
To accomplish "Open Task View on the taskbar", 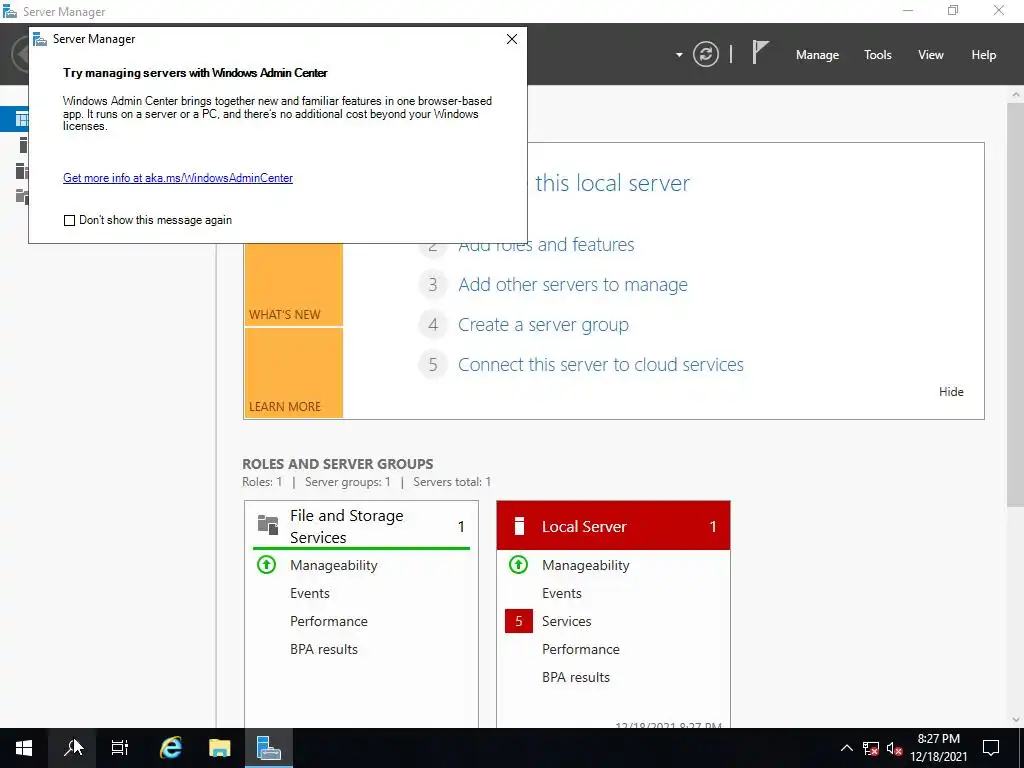I will tap(120, 748).
